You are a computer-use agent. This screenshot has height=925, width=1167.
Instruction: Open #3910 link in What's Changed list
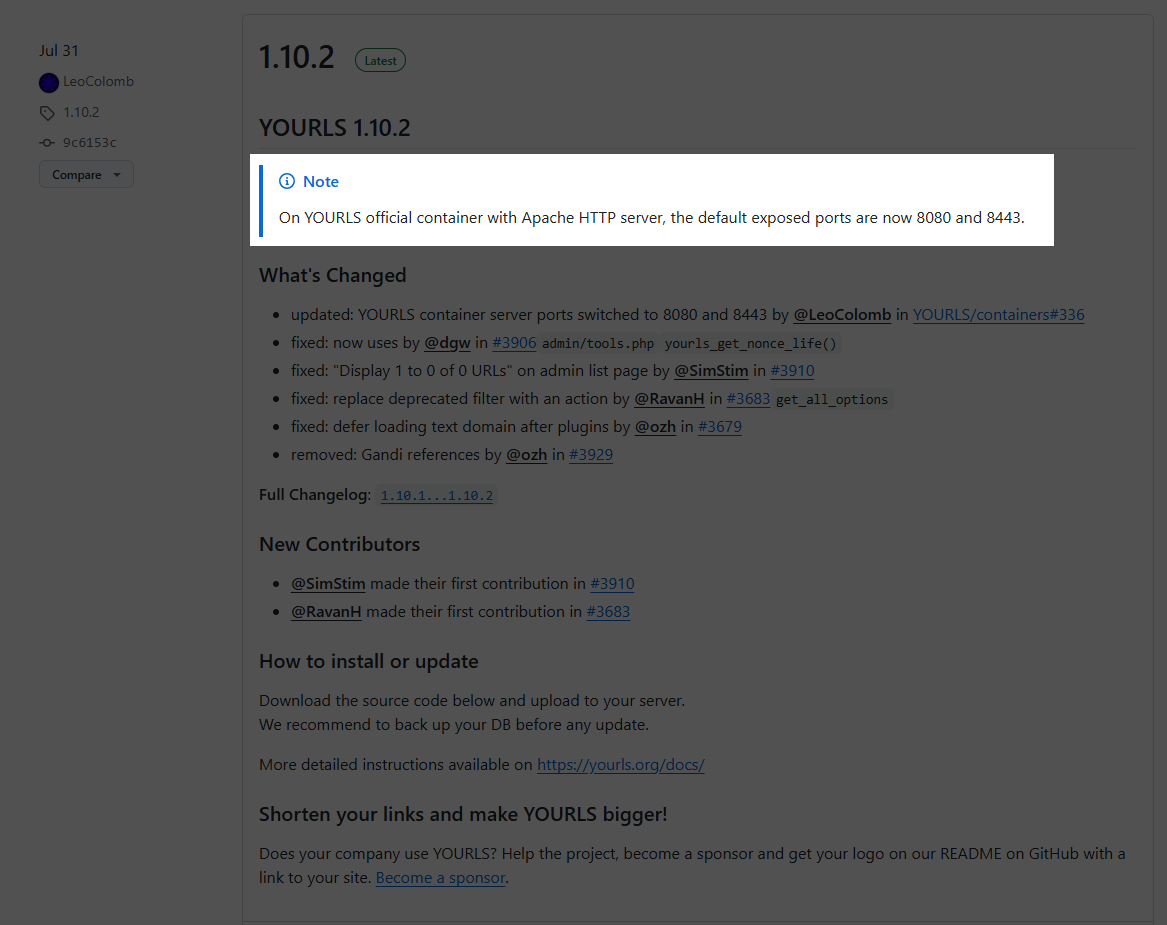click(792, 371)
